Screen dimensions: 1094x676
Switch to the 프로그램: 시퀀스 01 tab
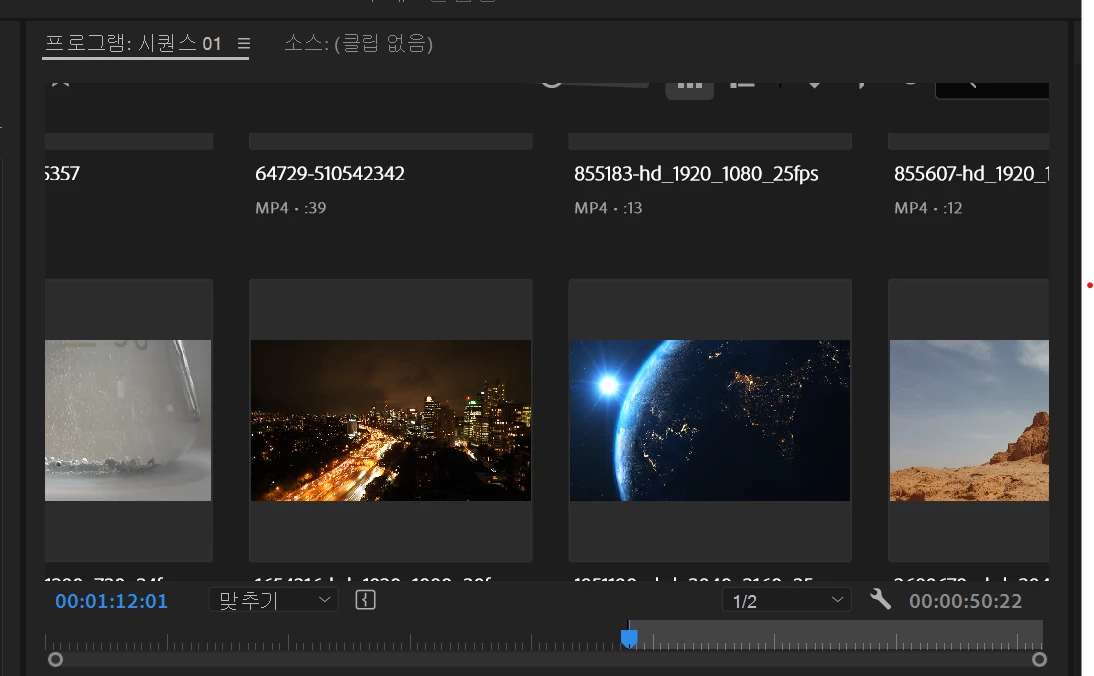pyautogui.click(x=133, y=43)
